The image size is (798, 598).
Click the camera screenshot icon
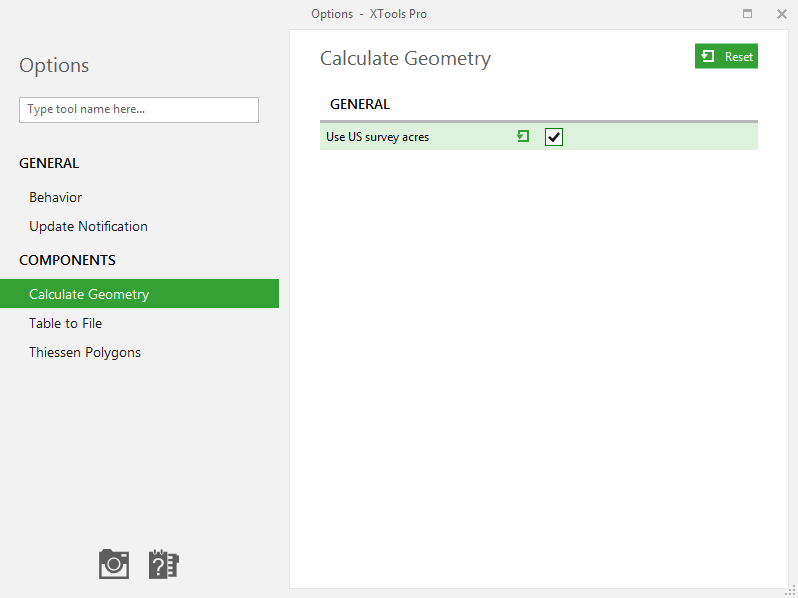[114, 564]
